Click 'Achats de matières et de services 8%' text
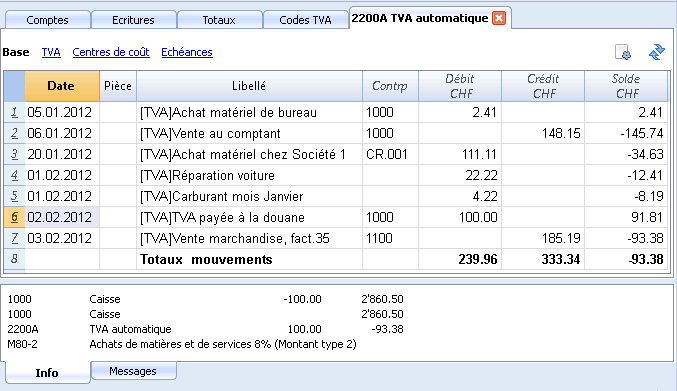This screenshot has height=391, width=677. 180,344
